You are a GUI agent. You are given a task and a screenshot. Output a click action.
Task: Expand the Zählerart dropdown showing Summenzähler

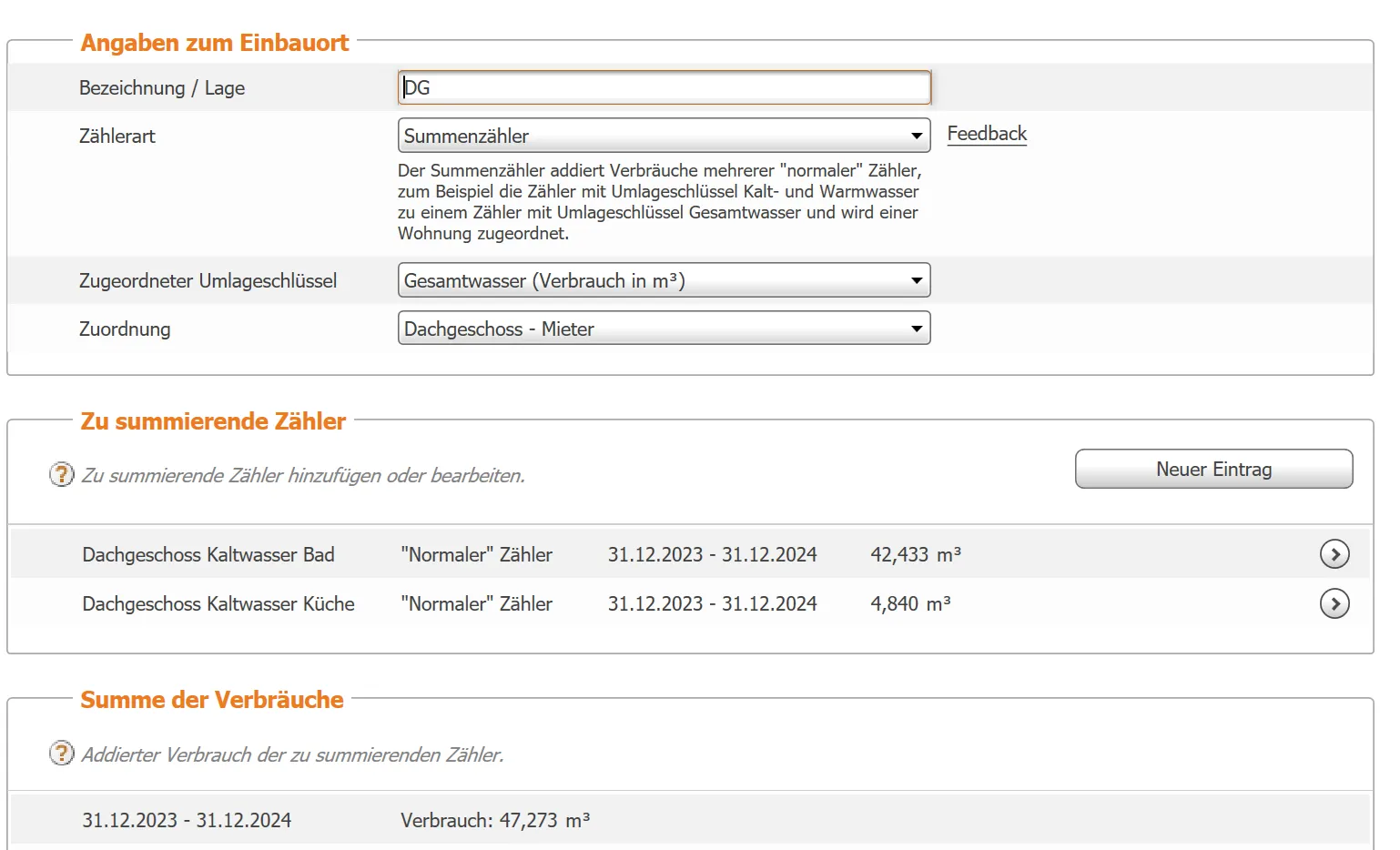coord(664,136)
